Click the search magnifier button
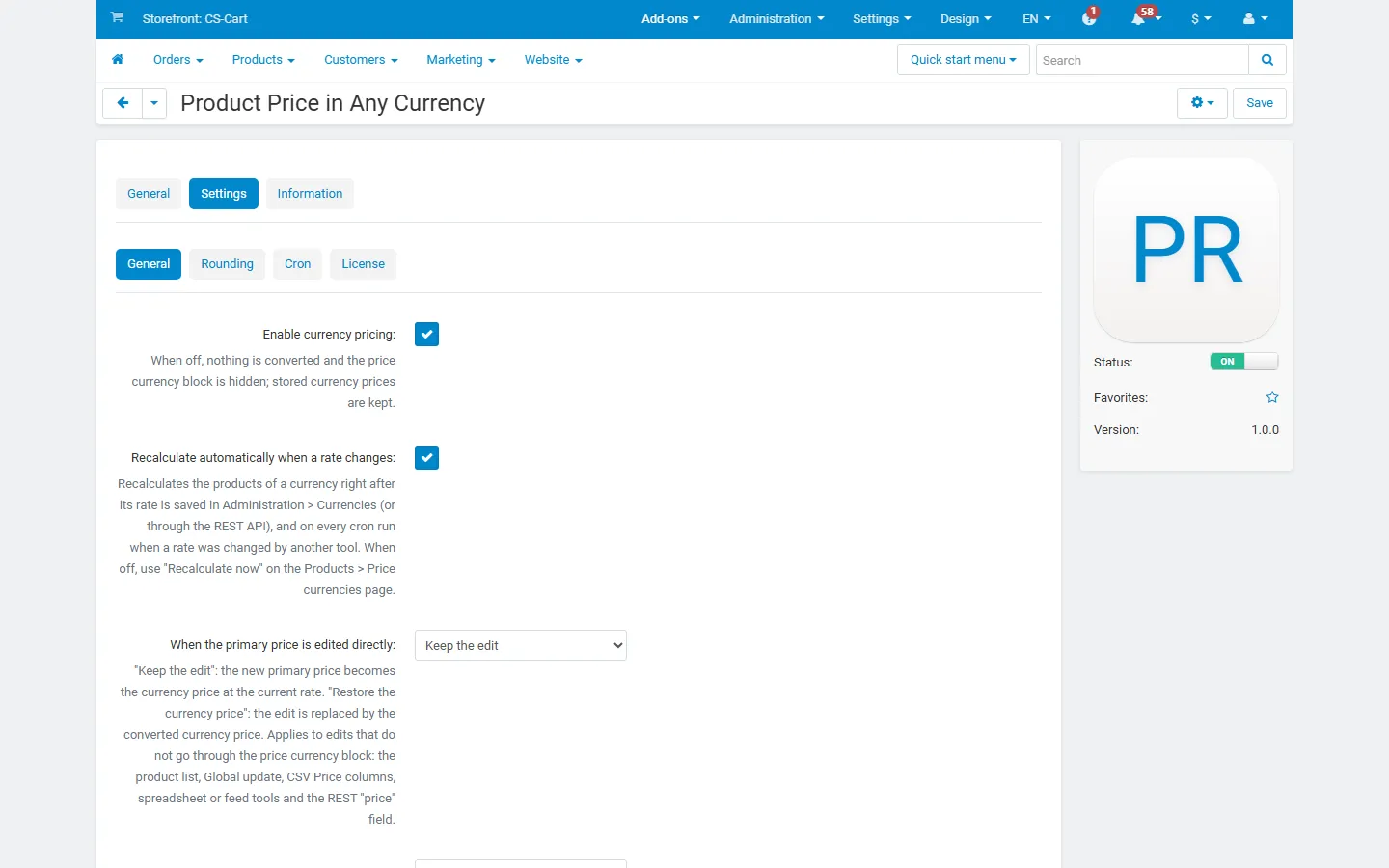The height and width of the screenshot is (868, 1389). pyautogui.click(x=1267, y=60)
